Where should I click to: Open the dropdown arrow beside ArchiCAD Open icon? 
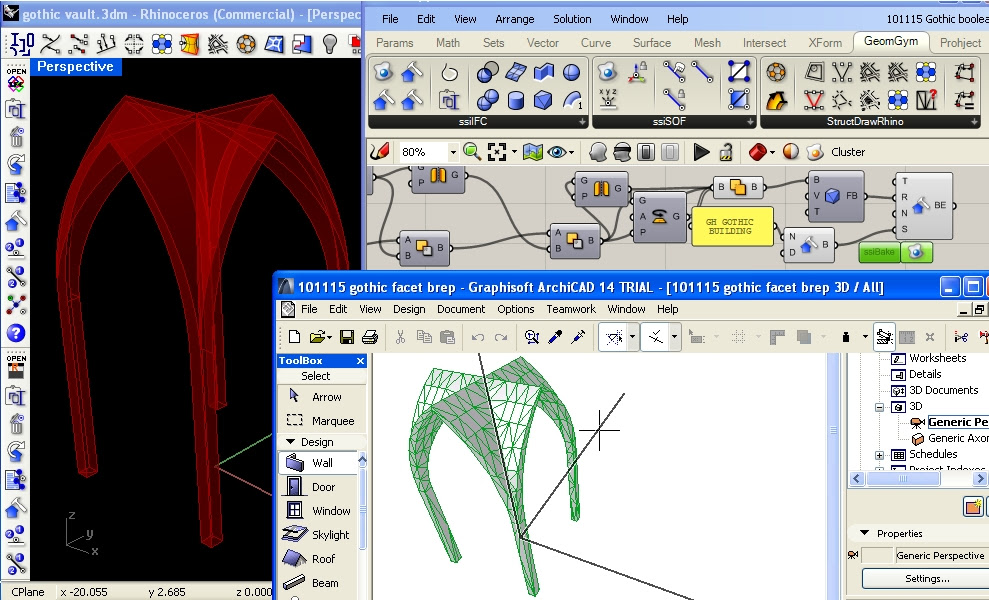[x=329, y=338]
